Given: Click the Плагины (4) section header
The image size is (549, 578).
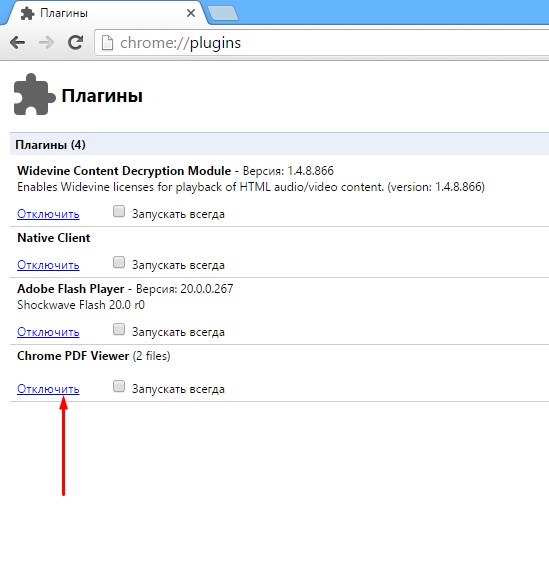Looking at the screenshot, I should coord(279,144).
